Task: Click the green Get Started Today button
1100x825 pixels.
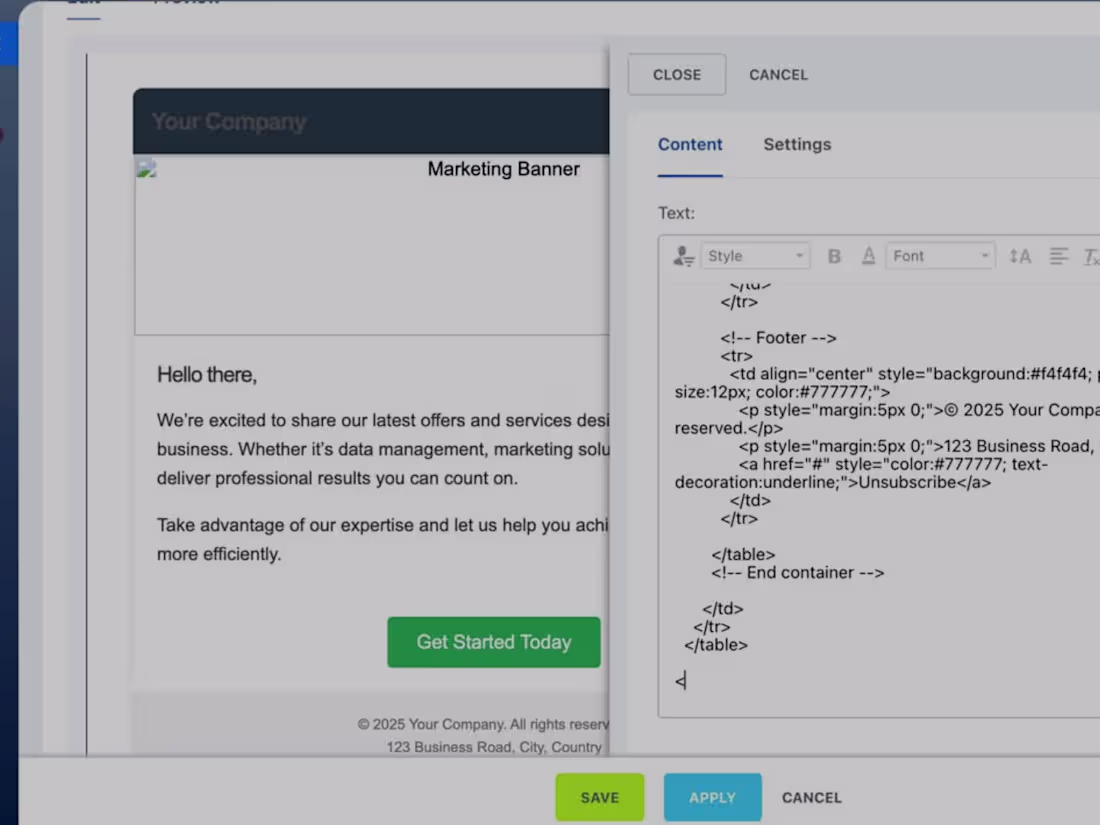Action: [493, 642]
